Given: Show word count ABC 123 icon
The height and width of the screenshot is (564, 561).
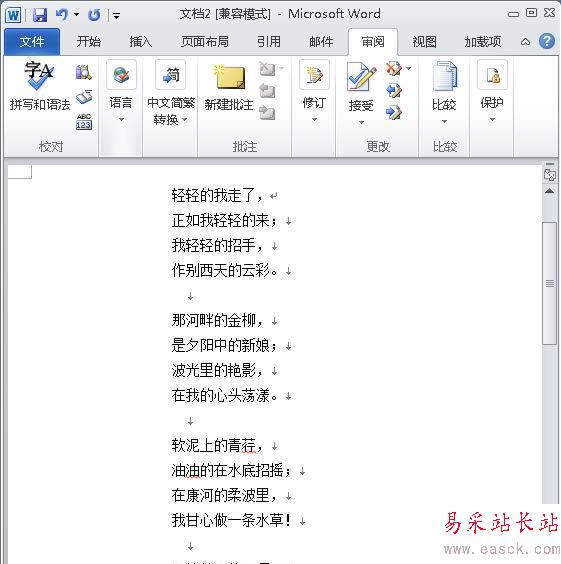Looking at the screenshot, I should click(x=84, y=122).
